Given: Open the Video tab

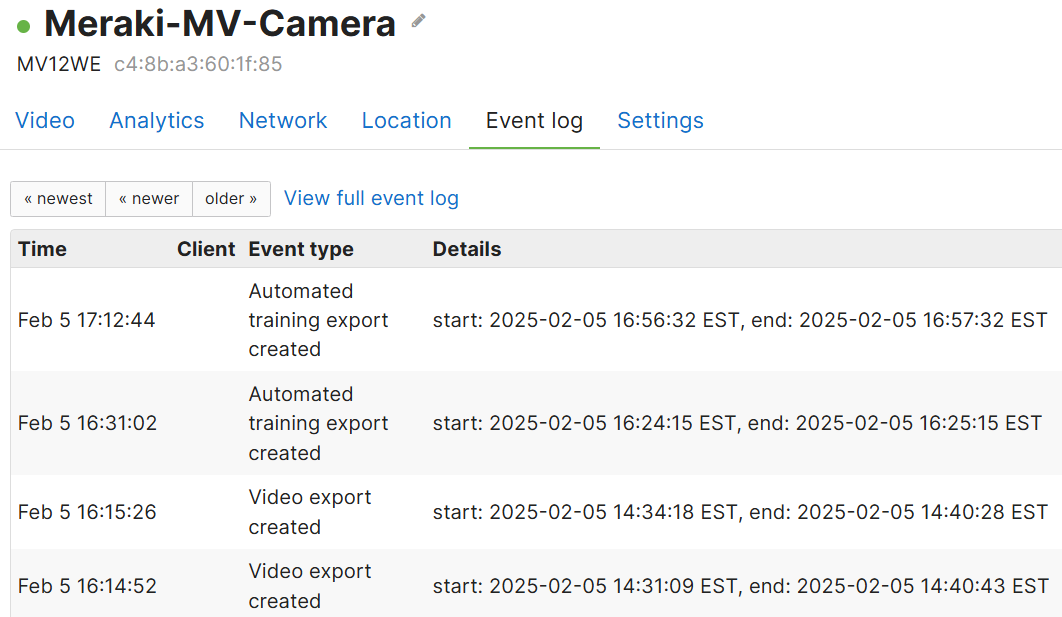Looking at the screenshot, I should click(x=45, y=121).
